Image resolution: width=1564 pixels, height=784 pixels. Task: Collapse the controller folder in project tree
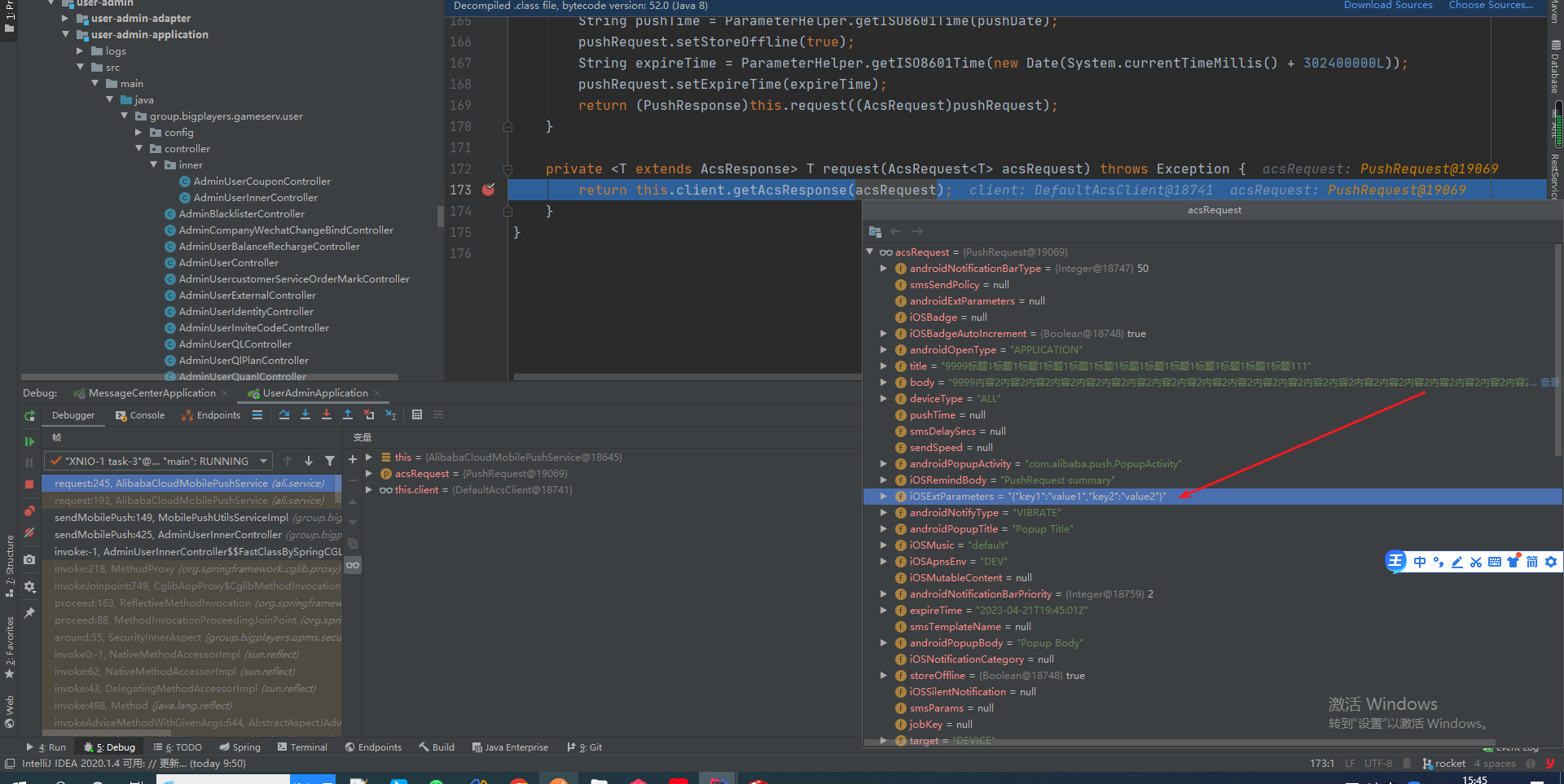click(138, 149)
